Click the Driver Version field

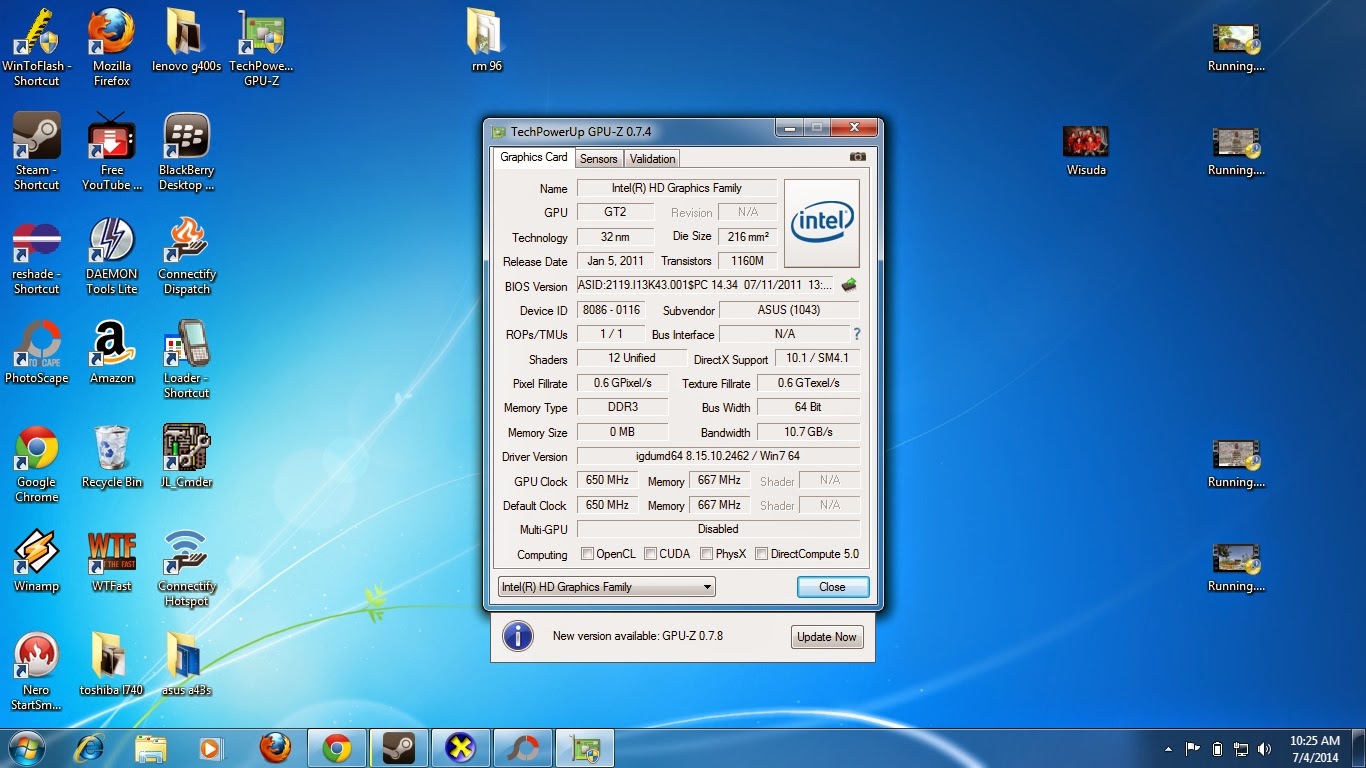click(718, 456)
